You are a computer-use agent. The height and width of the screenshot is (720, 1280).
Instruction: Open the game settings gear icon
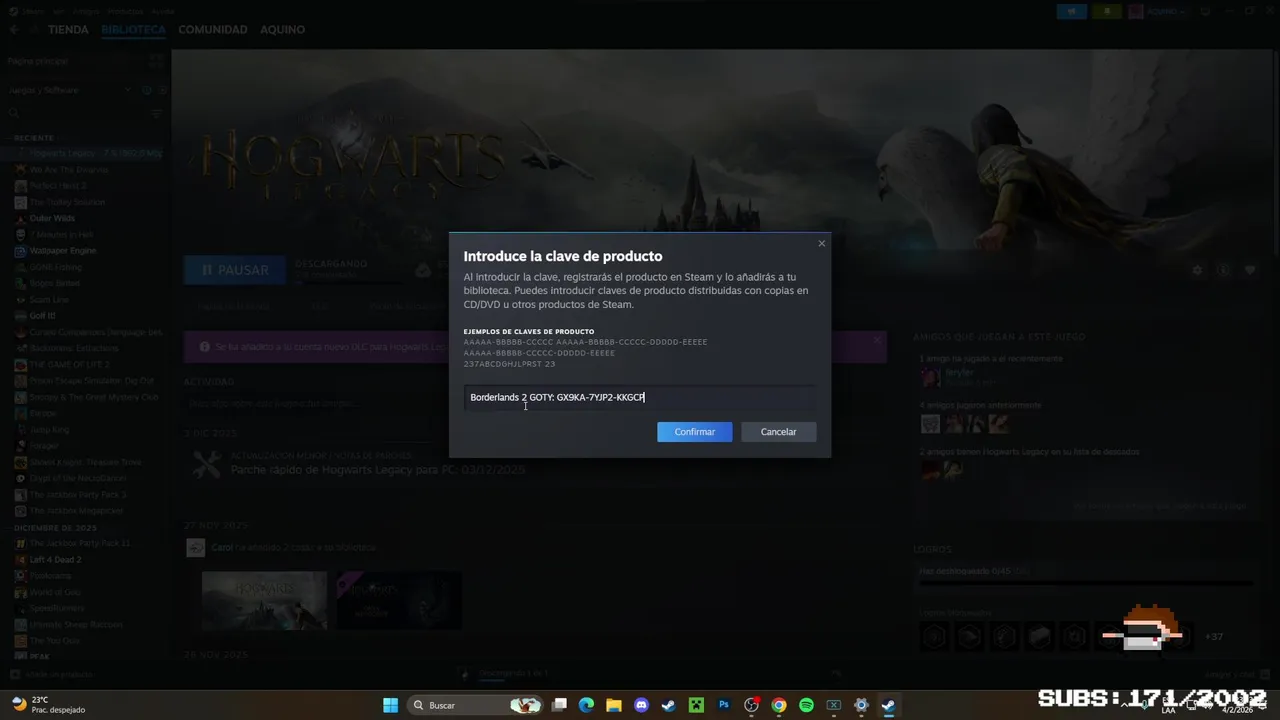click(x=1197, y=270)
